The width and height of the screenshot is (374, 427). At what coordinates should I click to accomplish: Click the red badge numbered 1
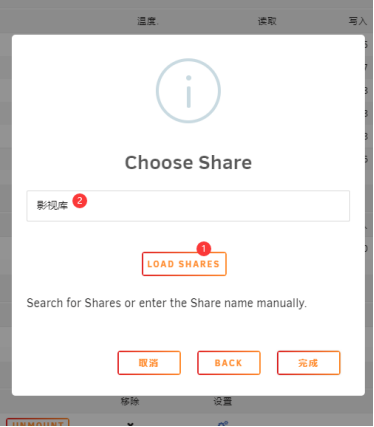[x=204, y=249]
